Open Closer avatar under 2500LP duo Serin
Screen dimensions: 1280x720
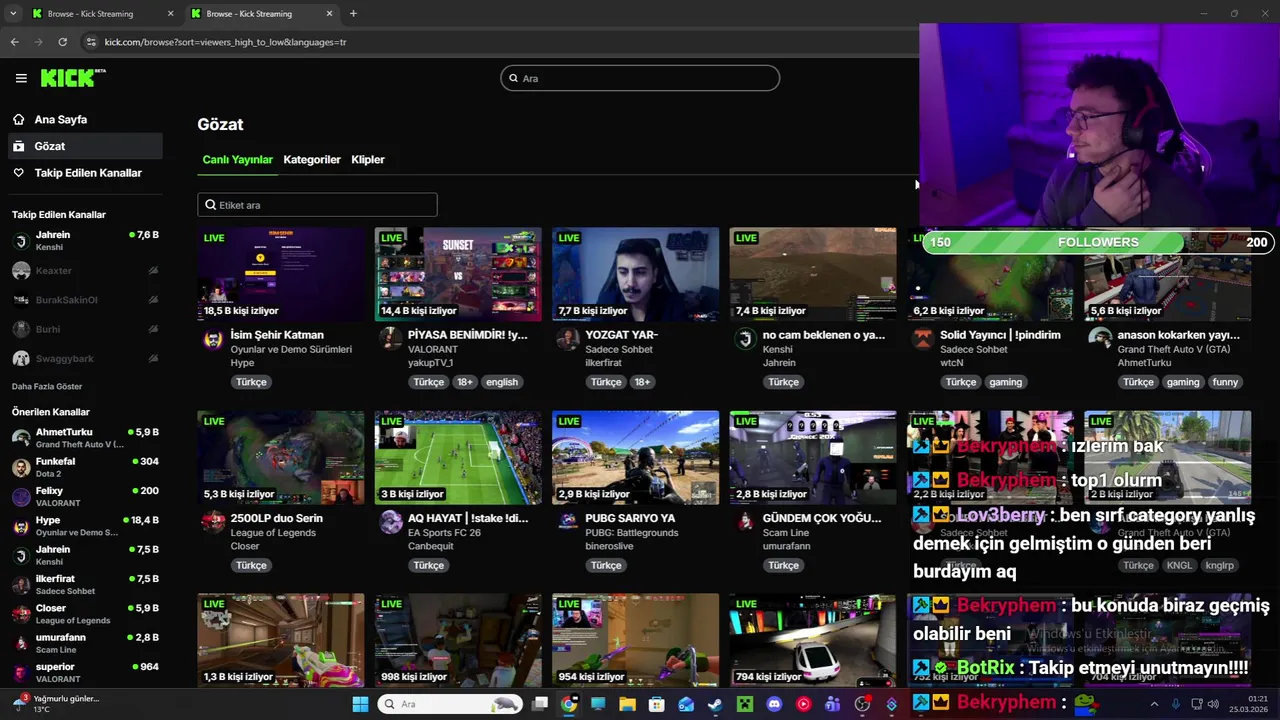[x=213, y=522]
